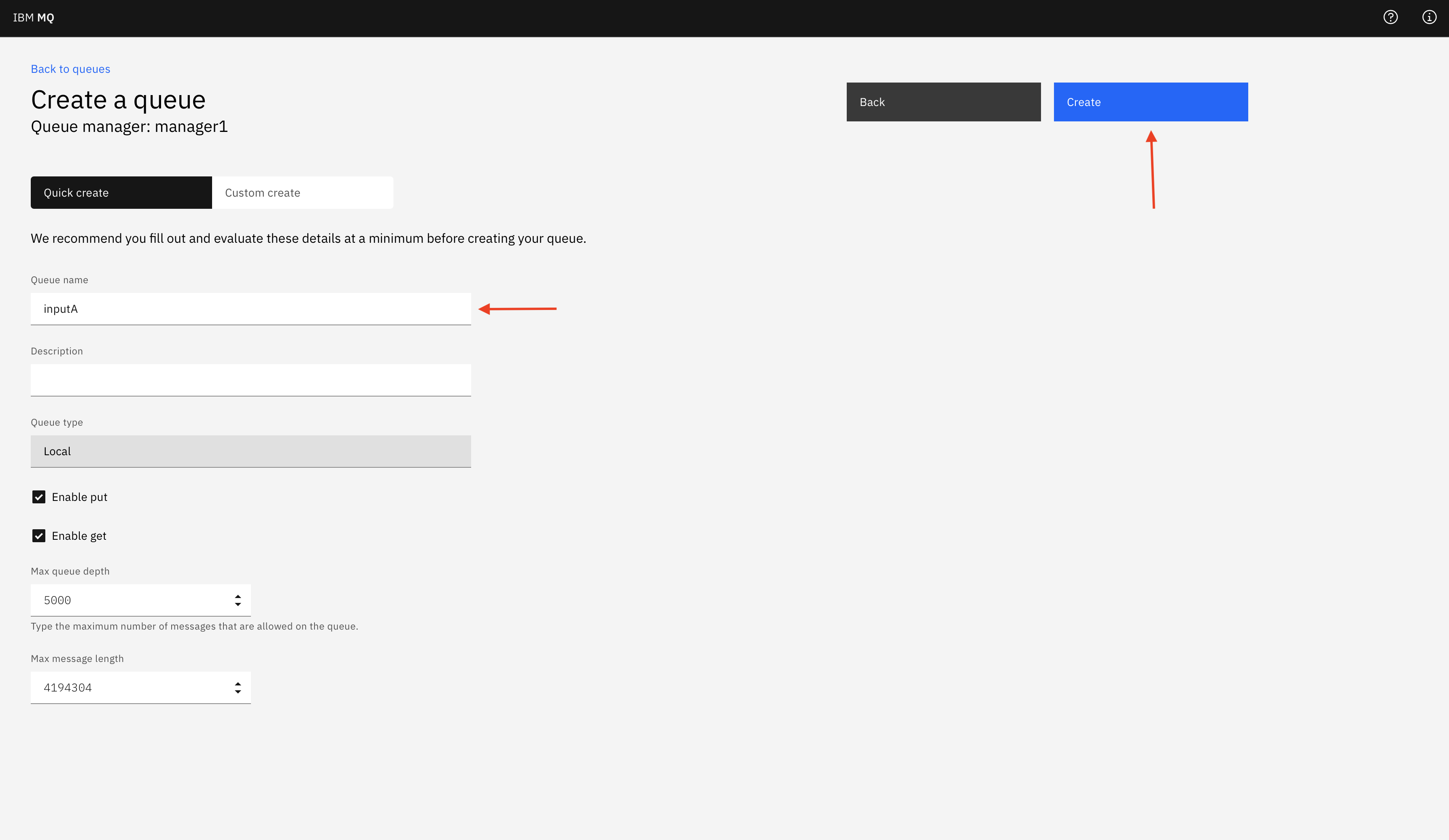Screen dimensions: 1449x840
Task: Decrement Max queue depth with down arrow
Action: pos(238,605)
